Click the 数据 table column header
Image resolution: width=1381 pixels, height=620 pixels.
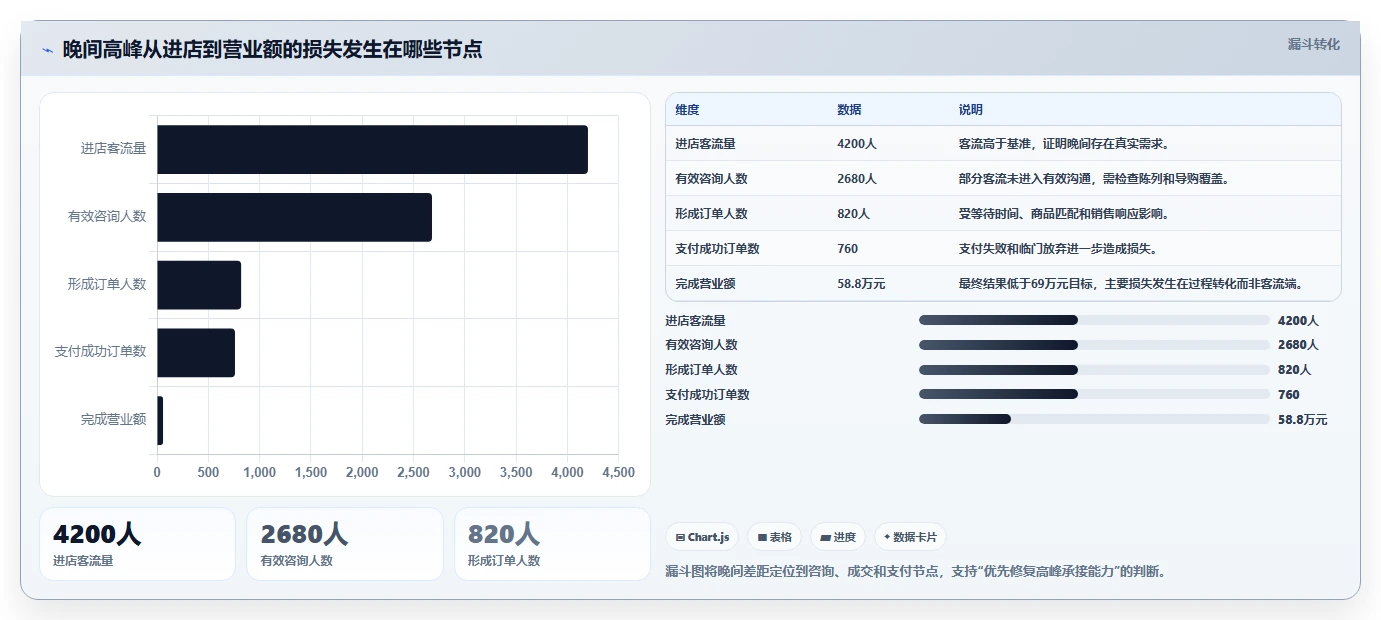tap(849, 110)
